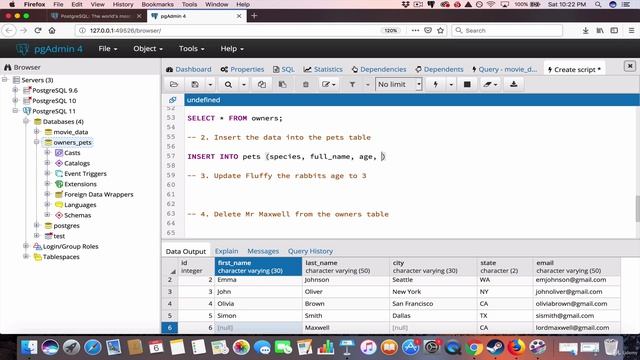Select the last_name column header
The width and height of the screenshot is (640, 360).
click(346, 267)
